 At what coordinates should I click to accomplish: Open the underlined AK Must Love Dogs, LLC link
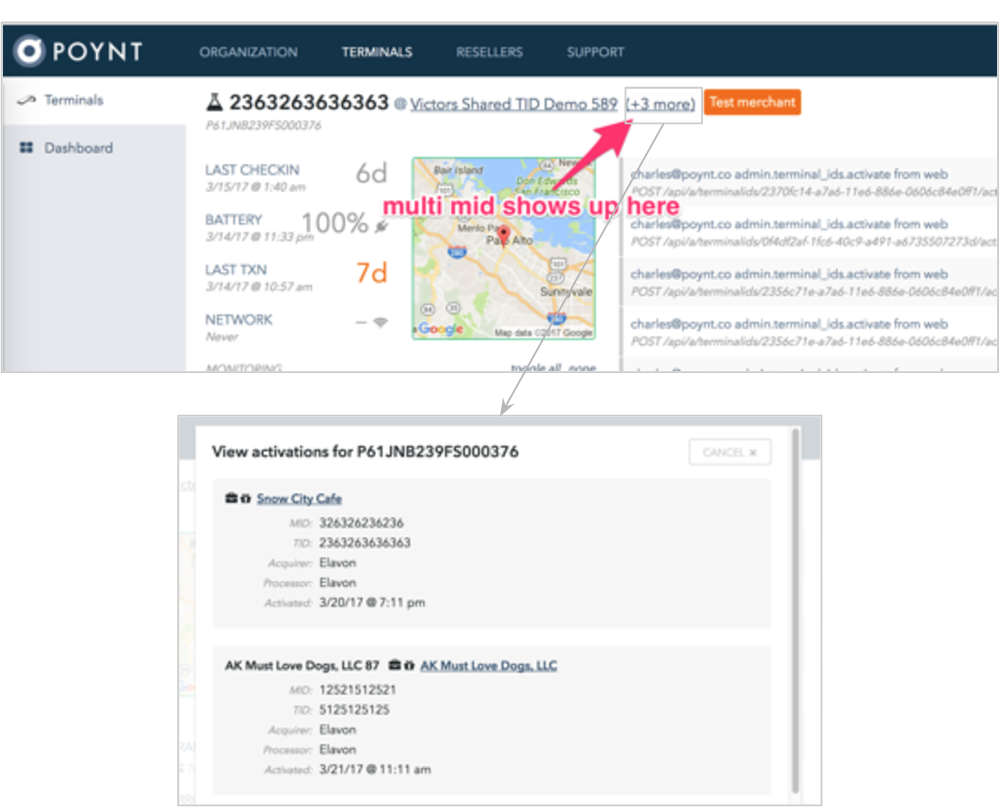coord(489,666)
